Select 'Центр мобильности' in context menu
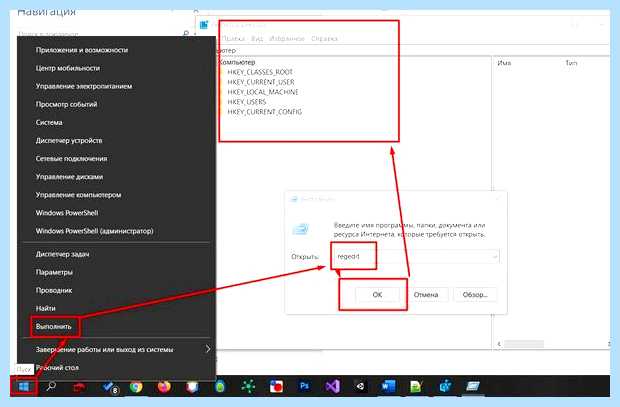The image size is (620, 407). click(x=68, y=68)
